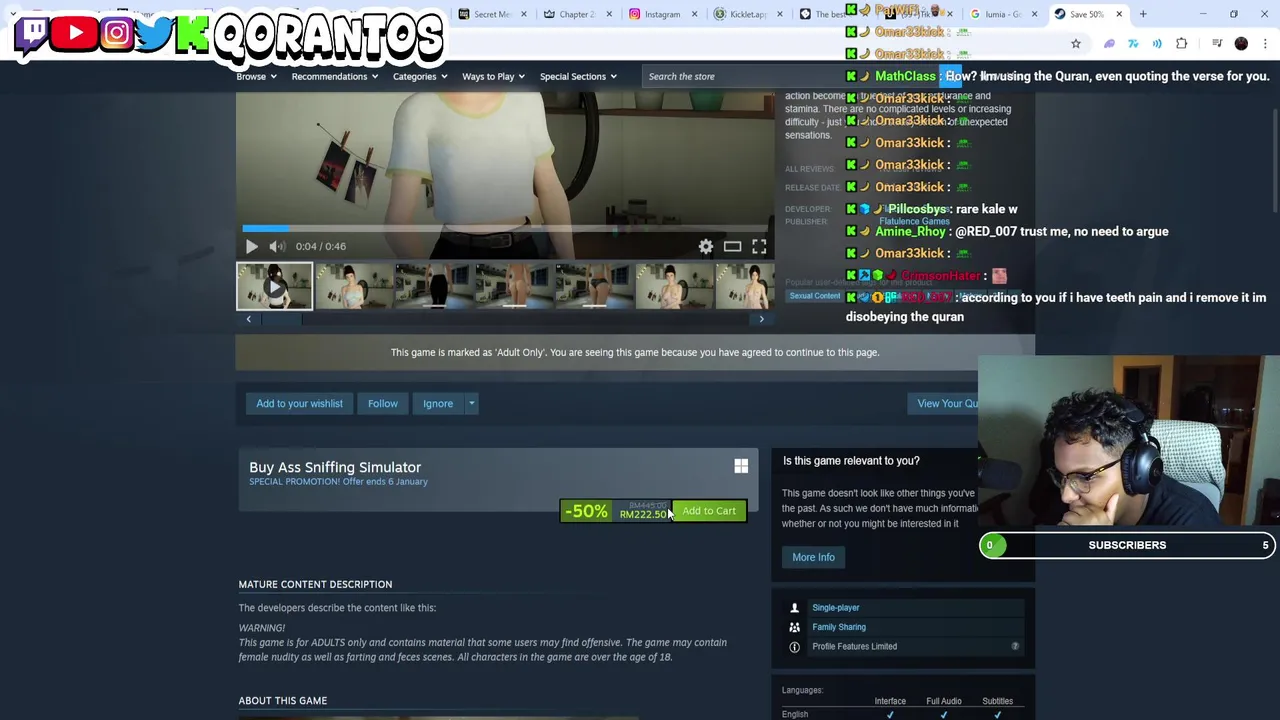Image resolution: width=1280 pixels, height=720 pixels.
Task: Click the ABOUT THIS GAME heading
Action: click(x=282, y=701)
